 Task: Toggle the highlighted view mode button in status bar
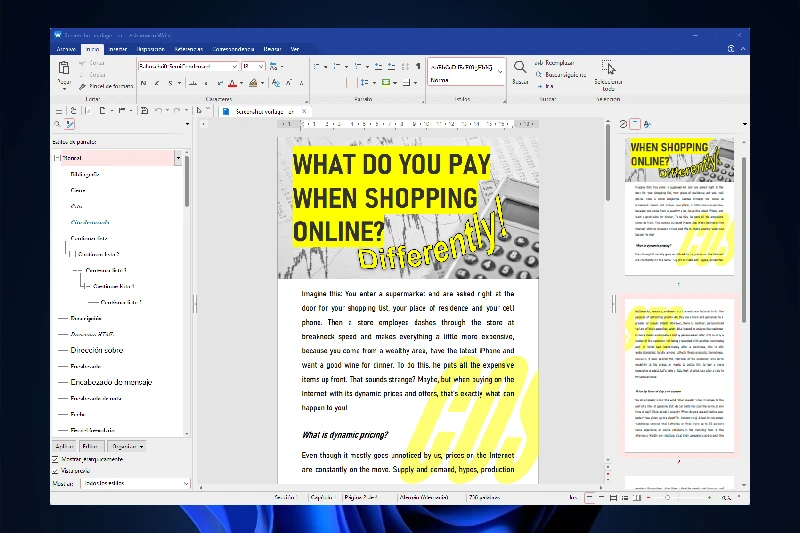(589, 497)
